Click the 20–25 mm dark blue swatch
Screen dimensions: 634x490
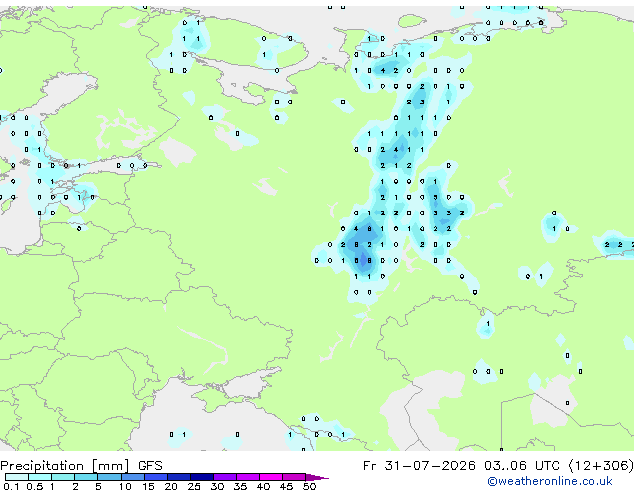coord(178,477)
